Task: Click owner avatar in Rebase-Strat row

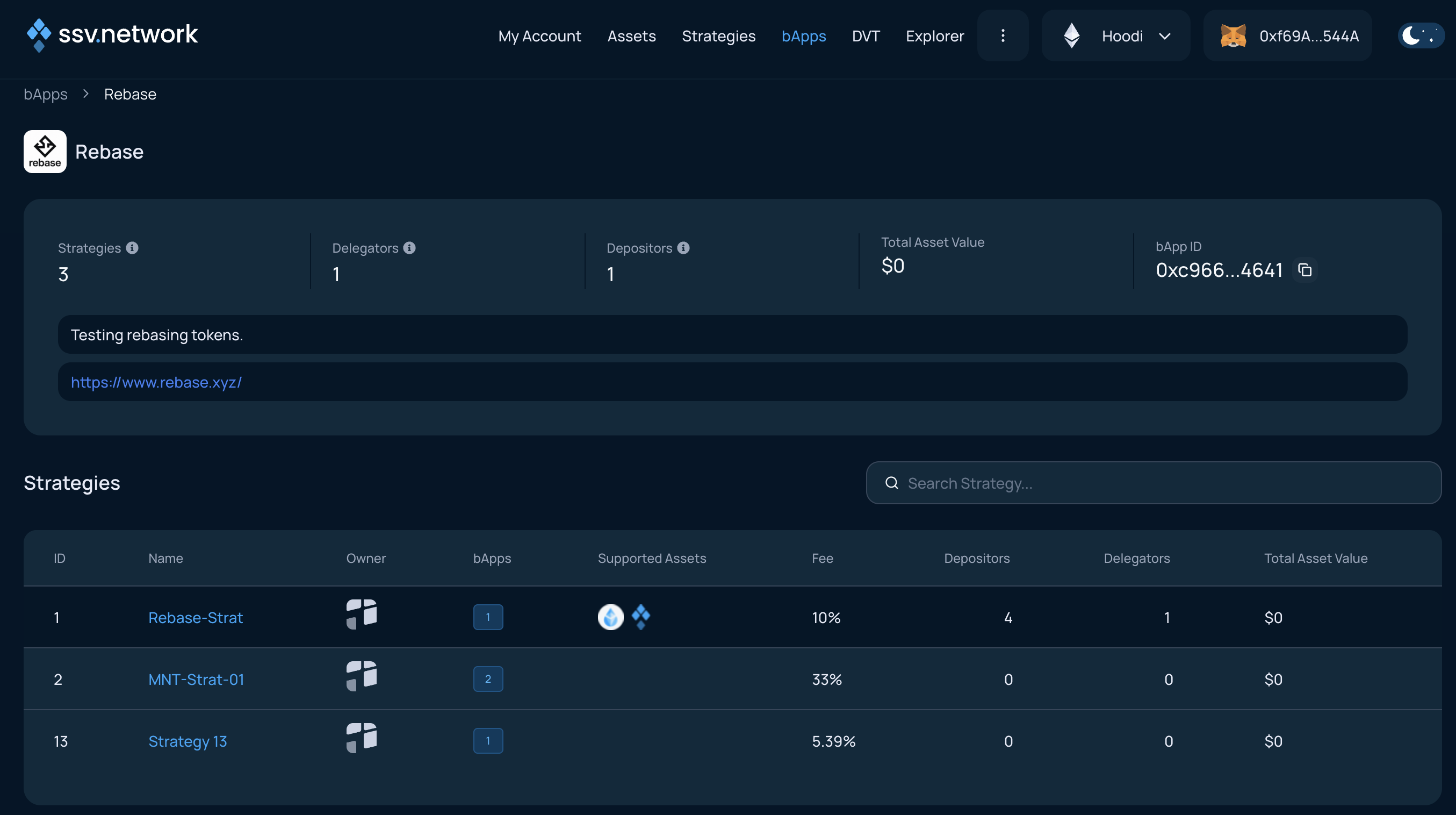Action: pos(361,613)
